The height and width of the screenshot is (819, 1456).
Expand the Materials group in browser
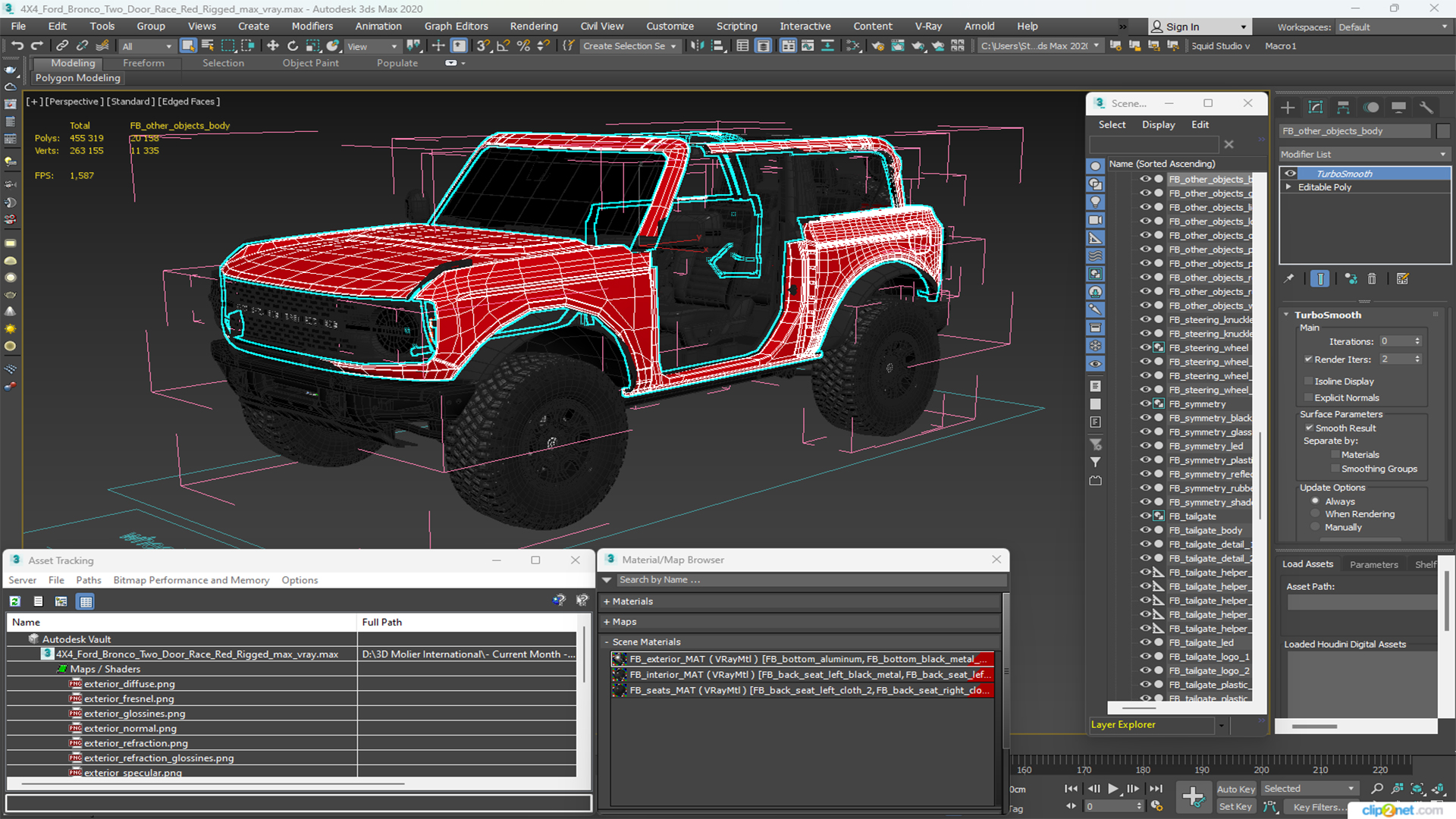pyautogui.click(x=607, y=601)
